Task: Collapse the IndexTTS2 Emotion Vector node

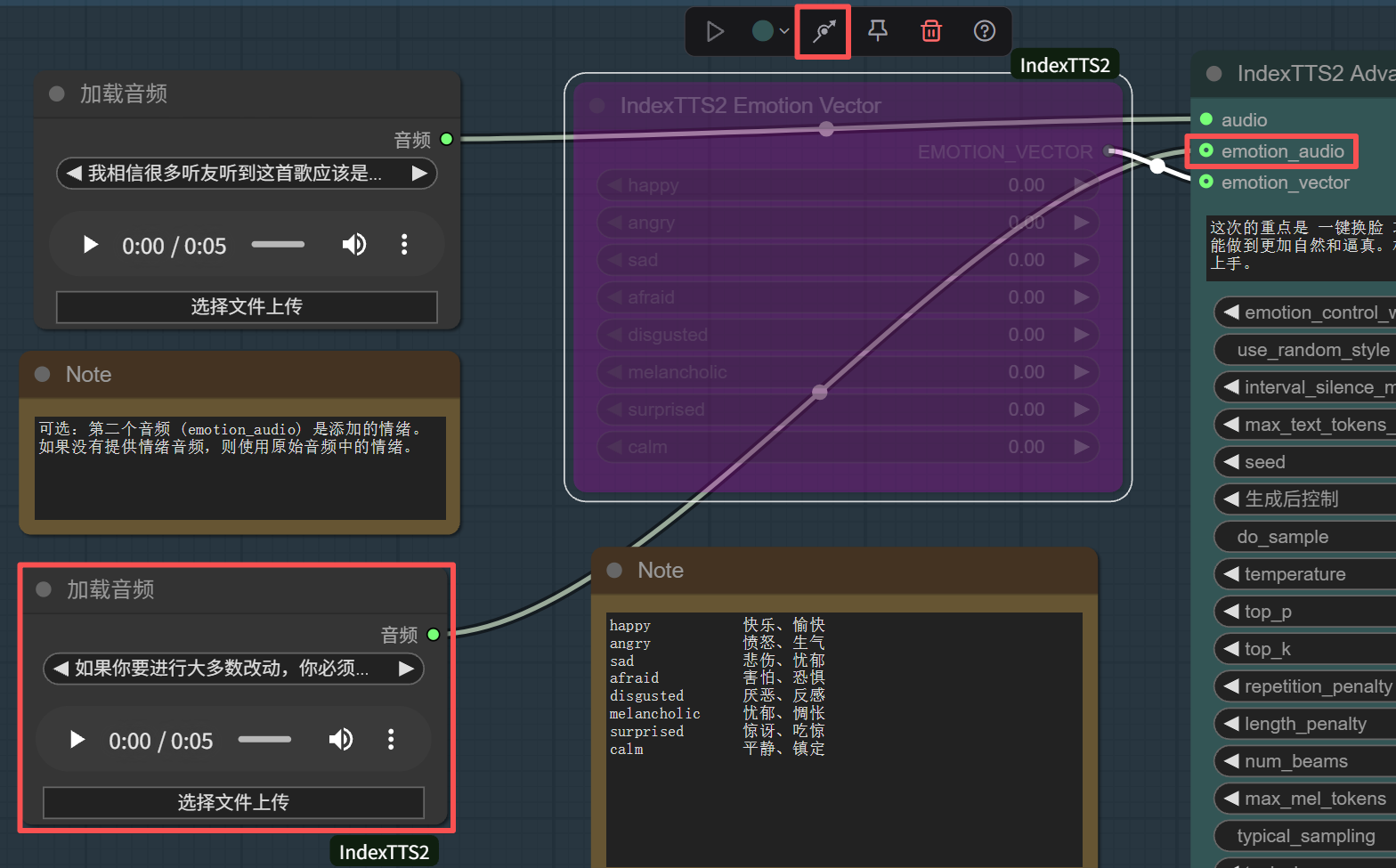Action: coord(597,106)
